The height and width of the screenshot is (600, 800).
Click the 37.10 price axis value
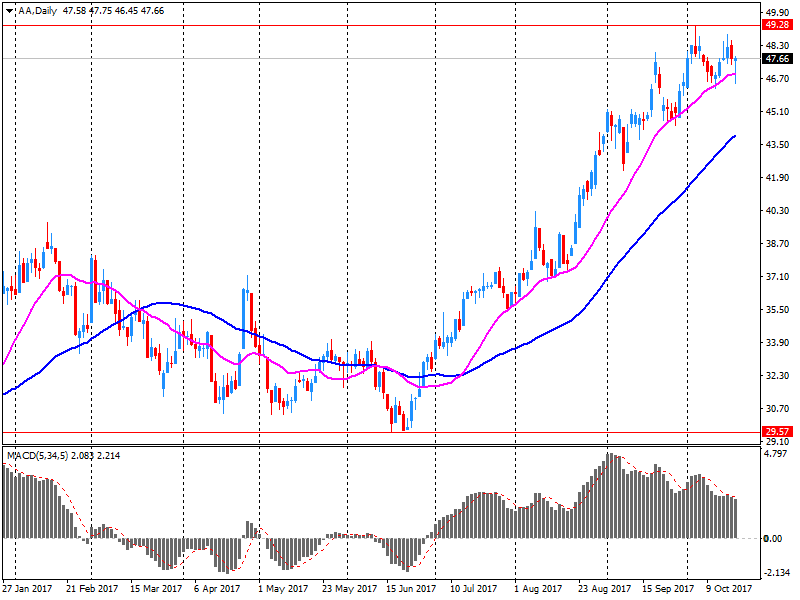778,277
